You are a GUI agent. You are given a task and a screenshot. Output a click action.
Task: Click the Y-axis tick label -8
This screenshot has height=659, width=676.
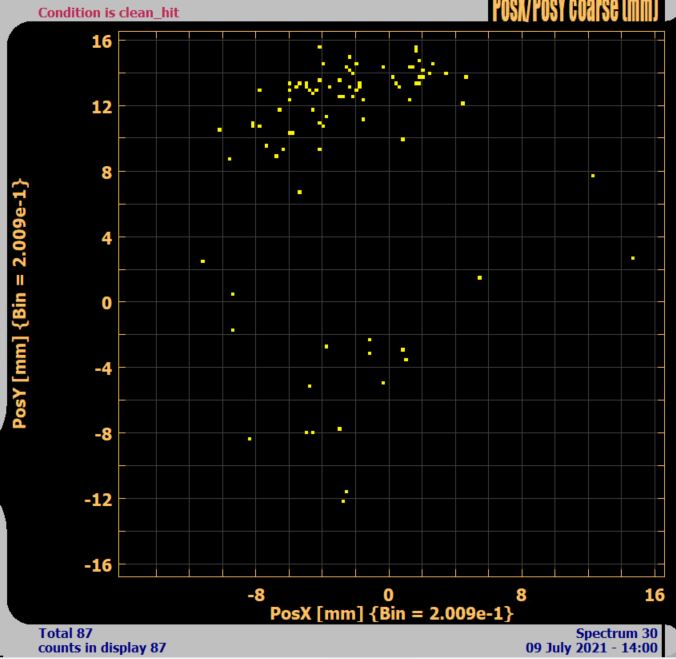click(x=103, y=434)
